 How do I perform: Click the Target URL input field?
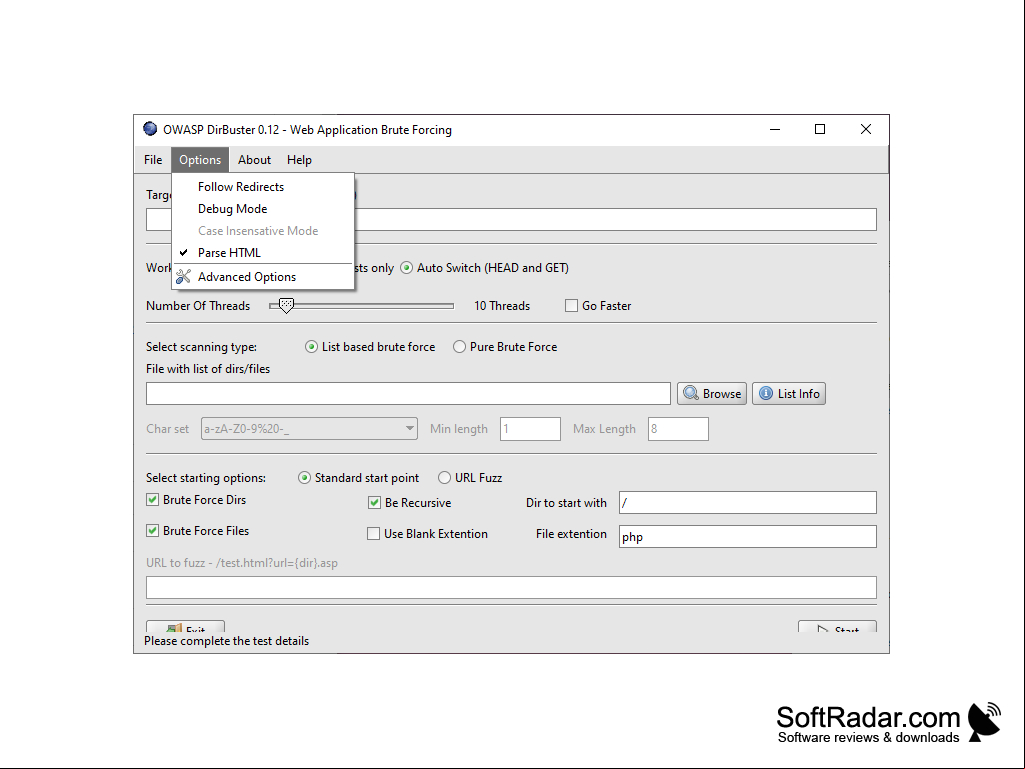pyautogui.click(x=511, y=220)
